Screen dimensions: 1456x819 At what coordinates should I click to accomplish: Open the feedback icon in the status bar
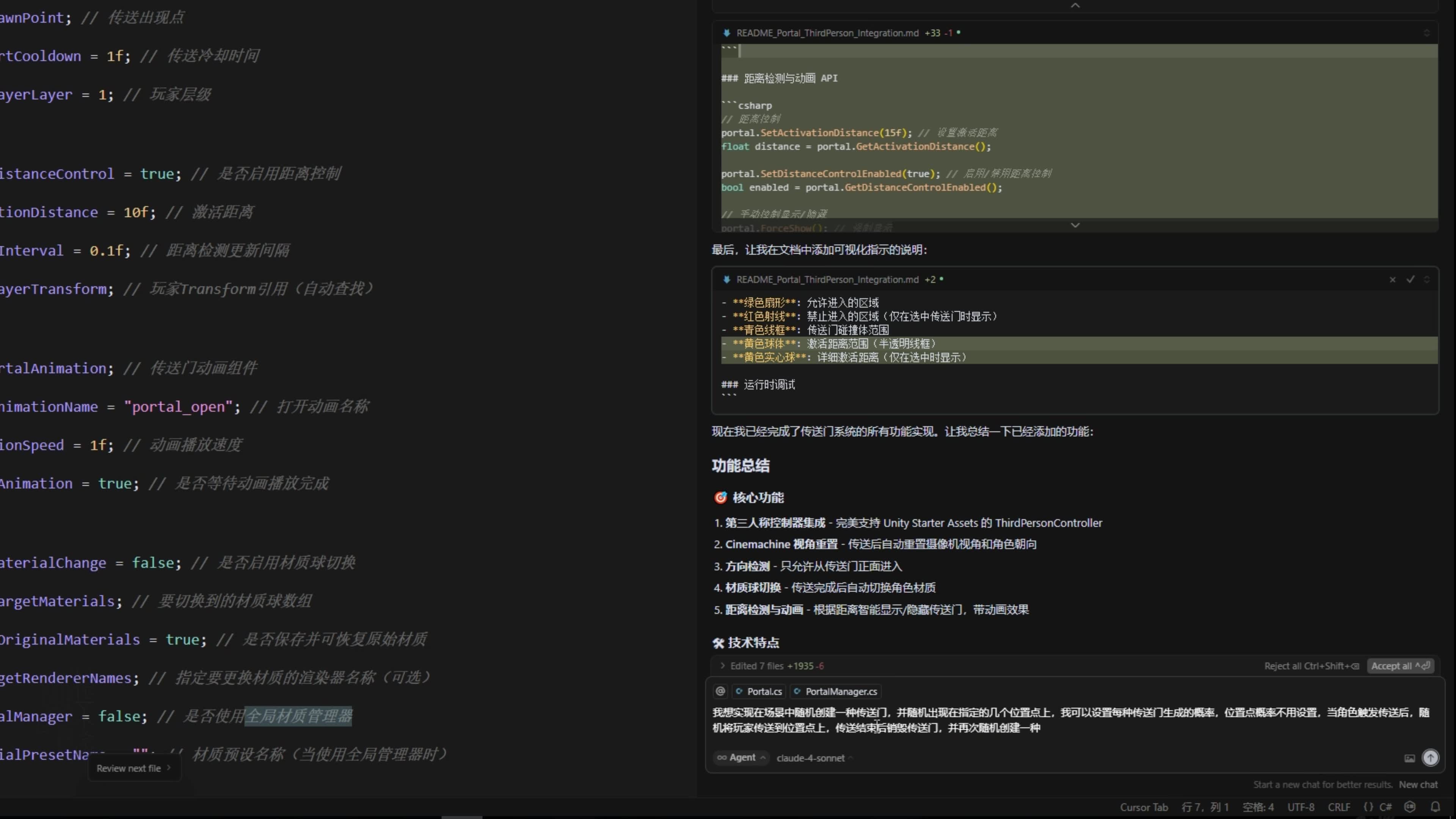pyautogui.click(x=1410, y=806)
